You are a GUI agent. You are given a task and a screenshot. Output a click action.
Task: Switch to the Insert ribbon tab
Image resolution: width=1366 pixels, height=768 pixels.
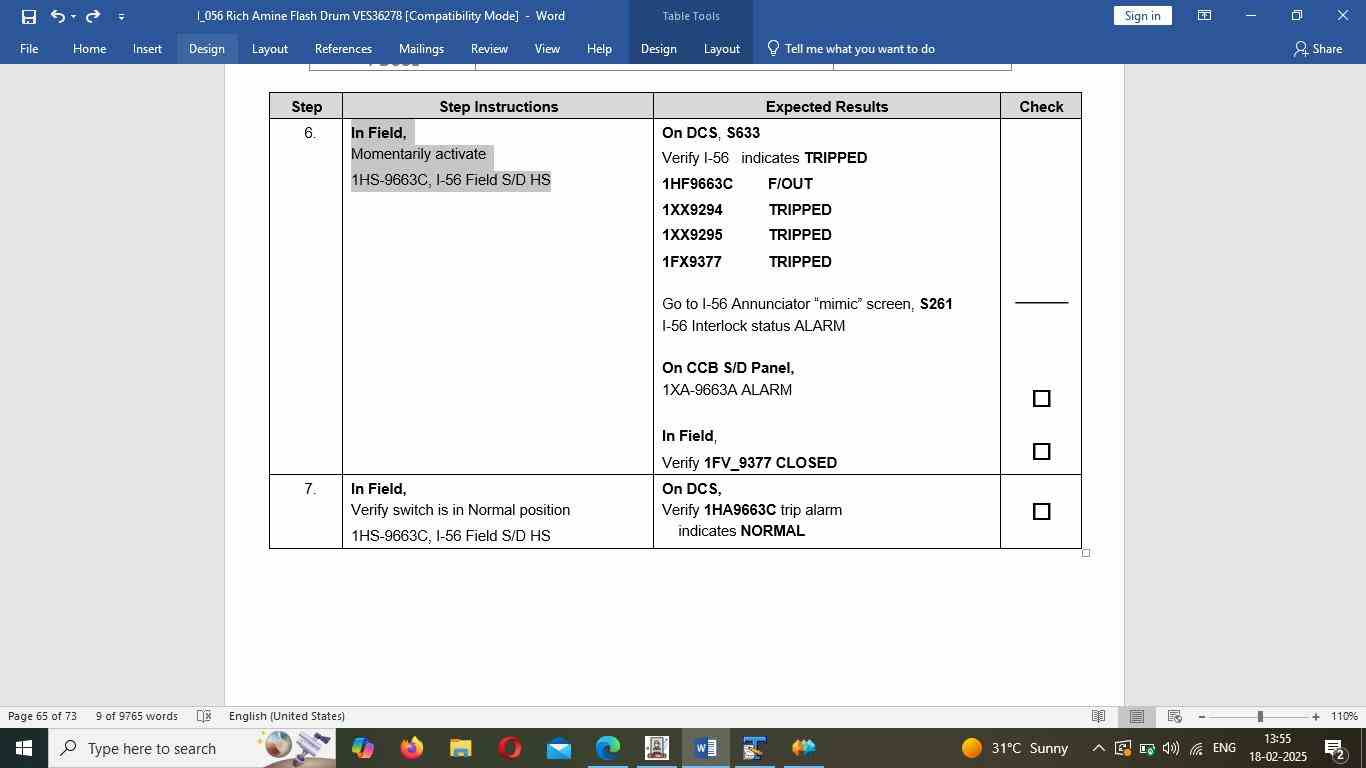(147, 48)
